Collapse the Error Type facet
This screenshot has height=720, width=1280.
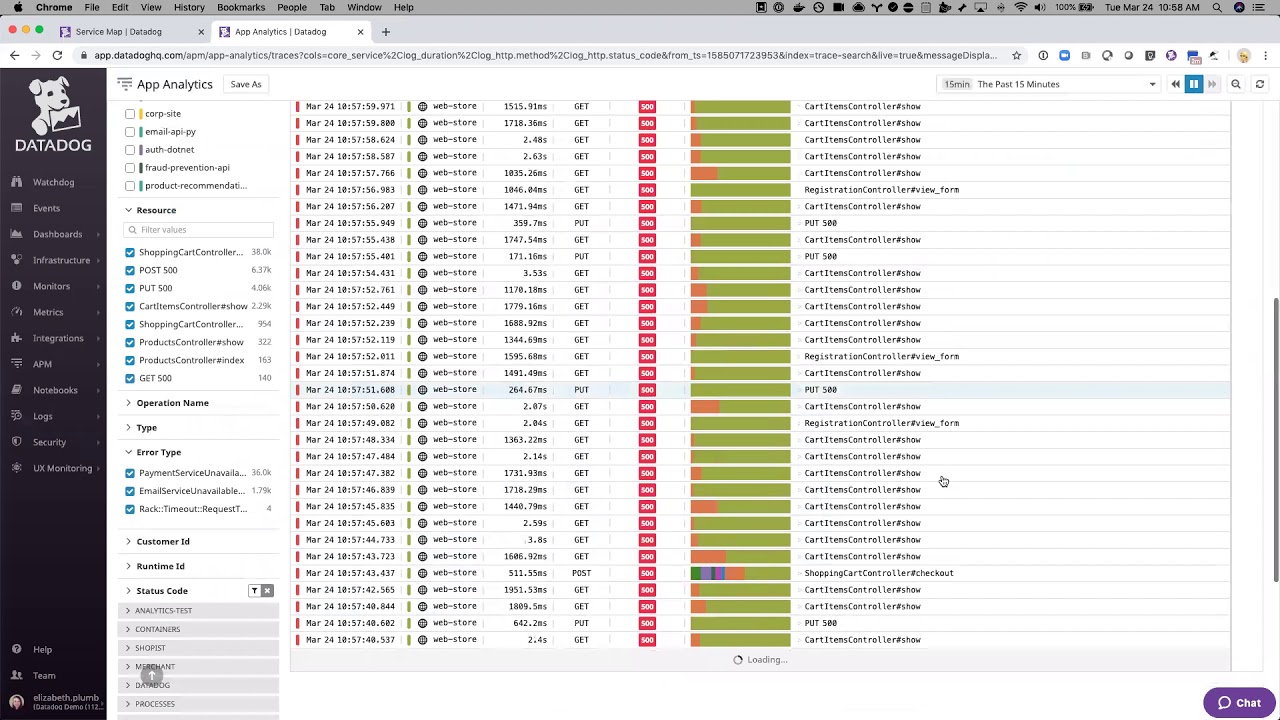[128, 453]
